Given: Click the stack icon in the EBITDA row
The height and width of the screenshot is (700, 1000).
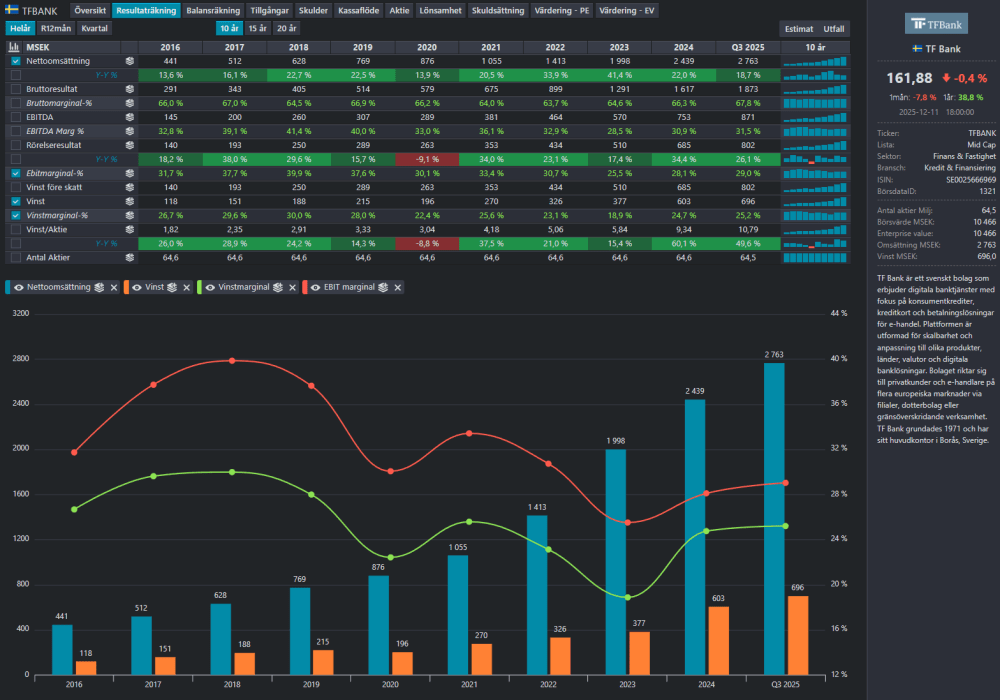Looking at the screenshot, I should (129, 117).
